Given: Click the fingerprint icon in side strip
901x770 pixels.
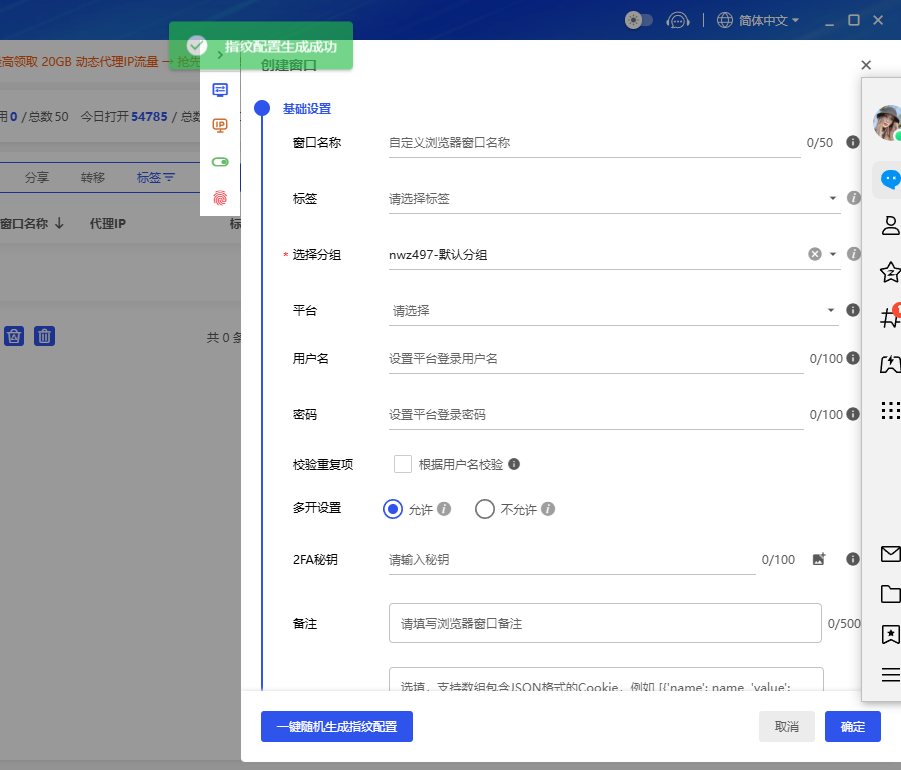Looking at the screenshot, I should pos(220,198).
